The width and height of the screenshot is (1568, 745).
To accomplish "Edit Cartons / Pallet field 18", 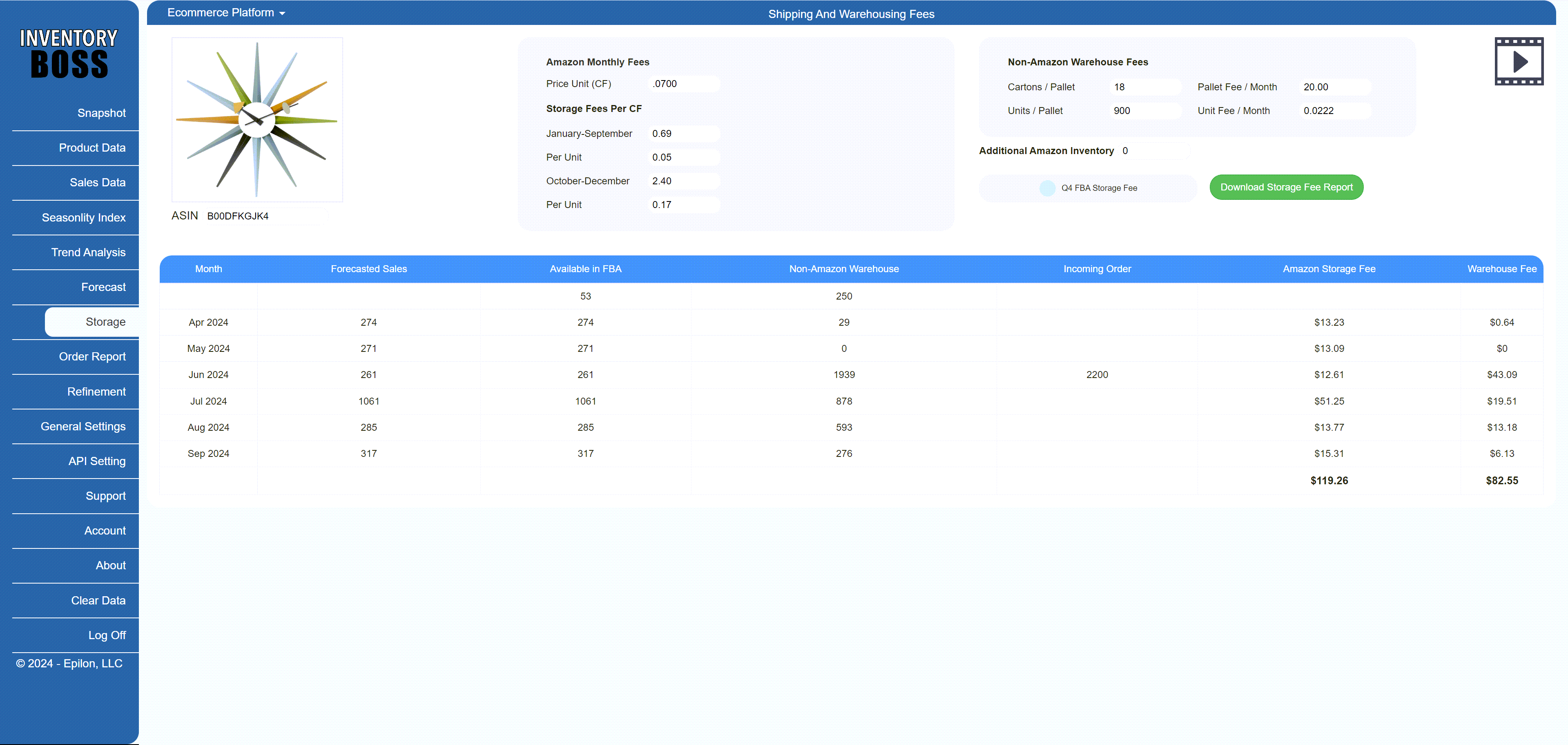I will (x=1146, y=87).
